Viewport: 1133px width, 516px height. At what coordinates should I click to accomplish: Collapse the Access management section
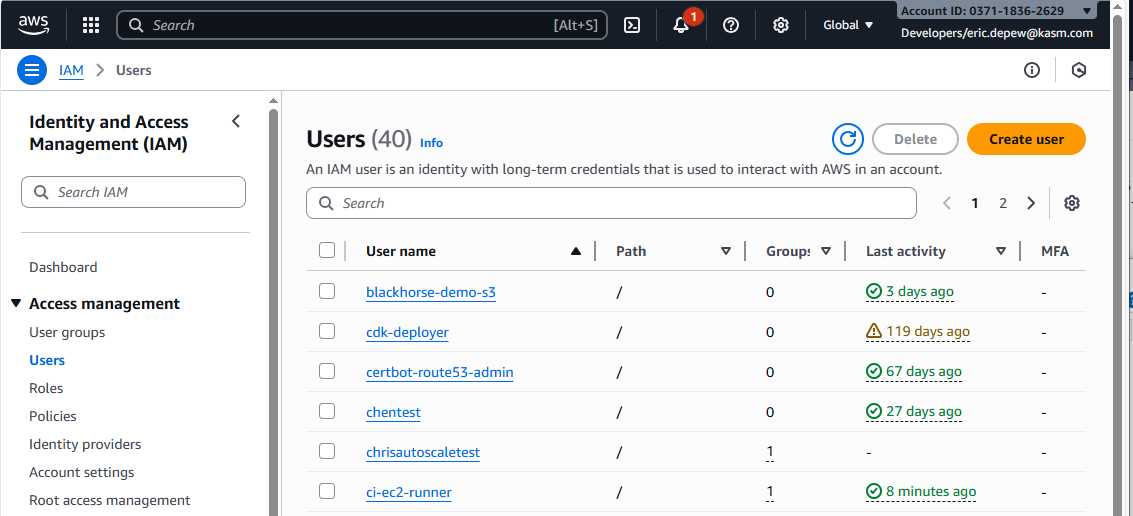(16, 304)
